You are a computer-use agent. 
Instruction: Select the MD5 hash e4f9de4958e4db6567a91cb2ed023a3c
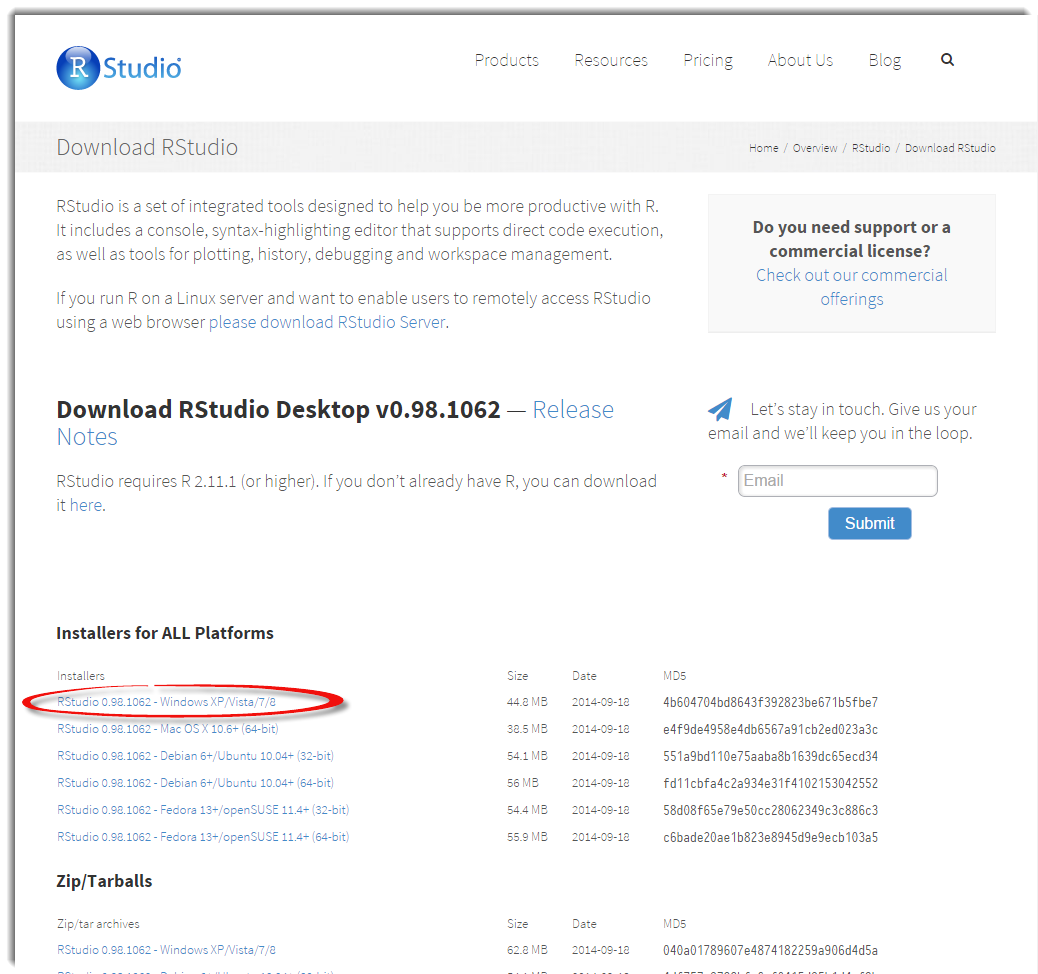point(771,730)
